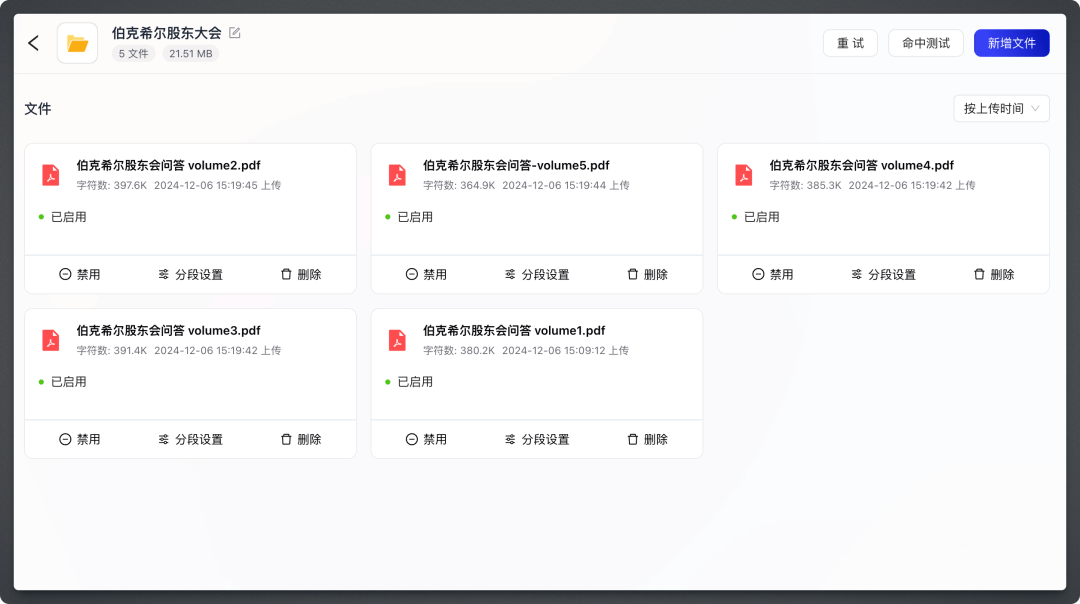Open 分段设置 for volume2.pdf
1080x604 pixels.
[191, 274]
